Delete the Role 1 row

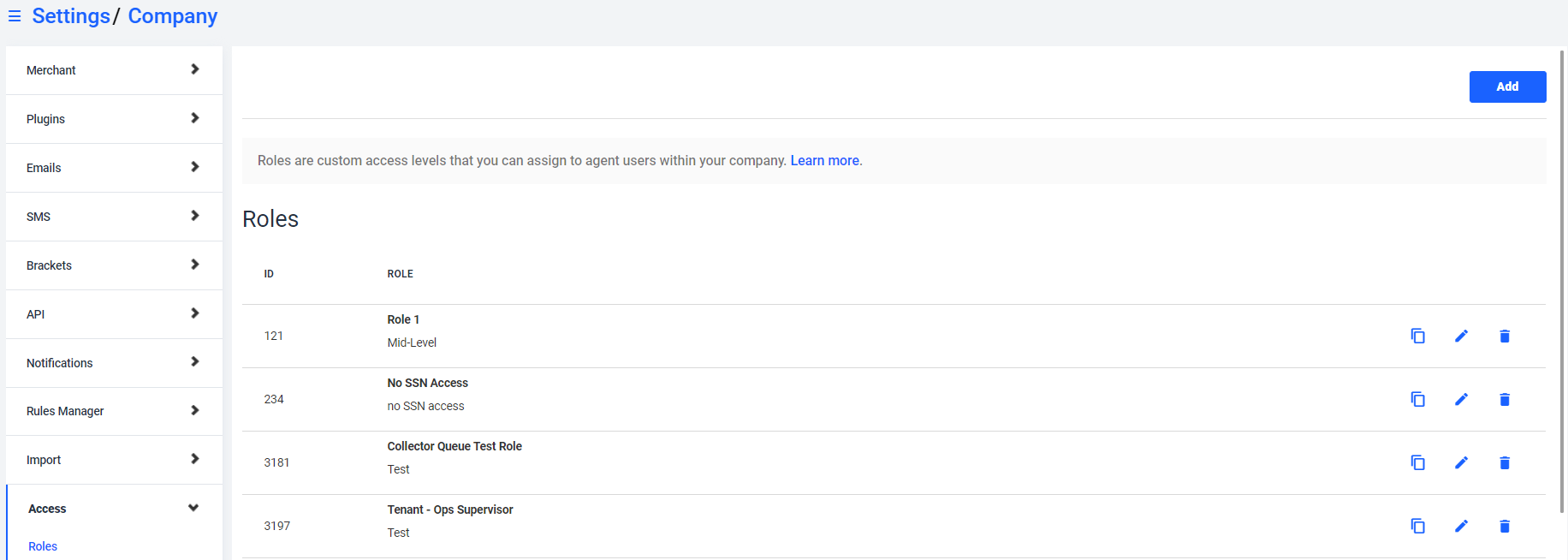coord(1505,336)
